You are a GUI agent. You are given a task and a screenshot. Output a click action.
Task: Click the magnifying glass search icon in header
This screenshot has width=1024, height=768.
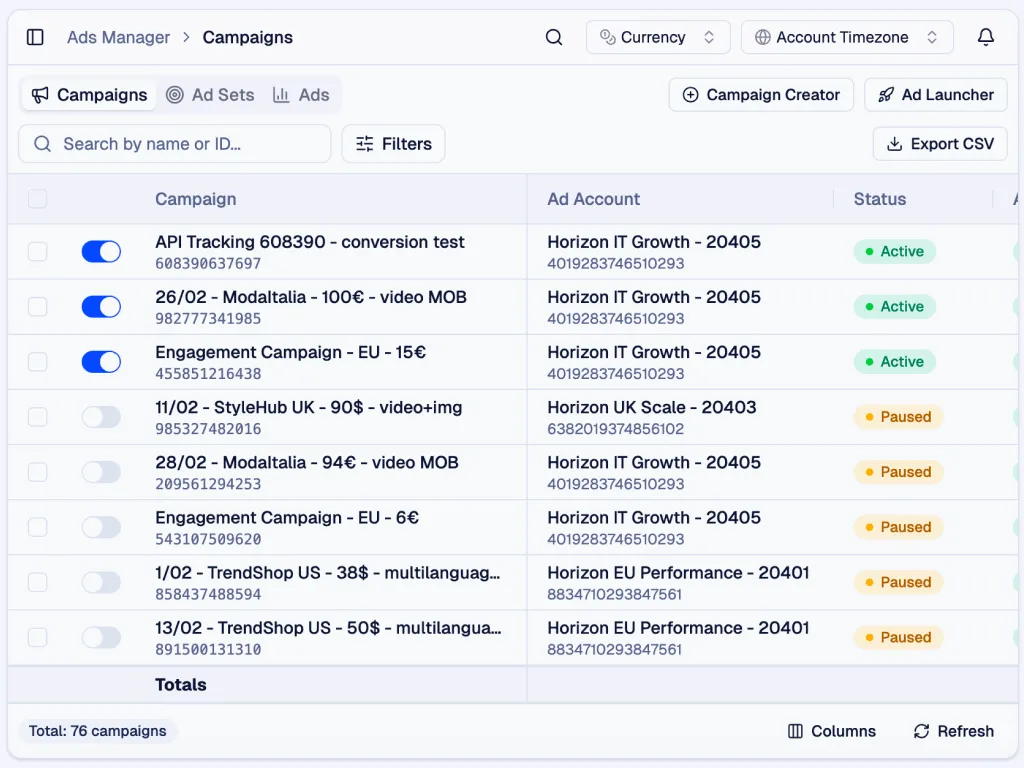(554, 37)
